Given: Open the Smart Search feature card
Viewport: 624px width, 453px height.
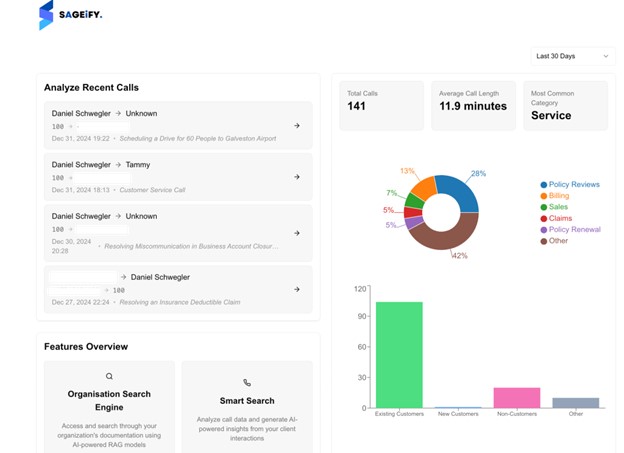Looking at the screenshot, I should tap(247, 407).
